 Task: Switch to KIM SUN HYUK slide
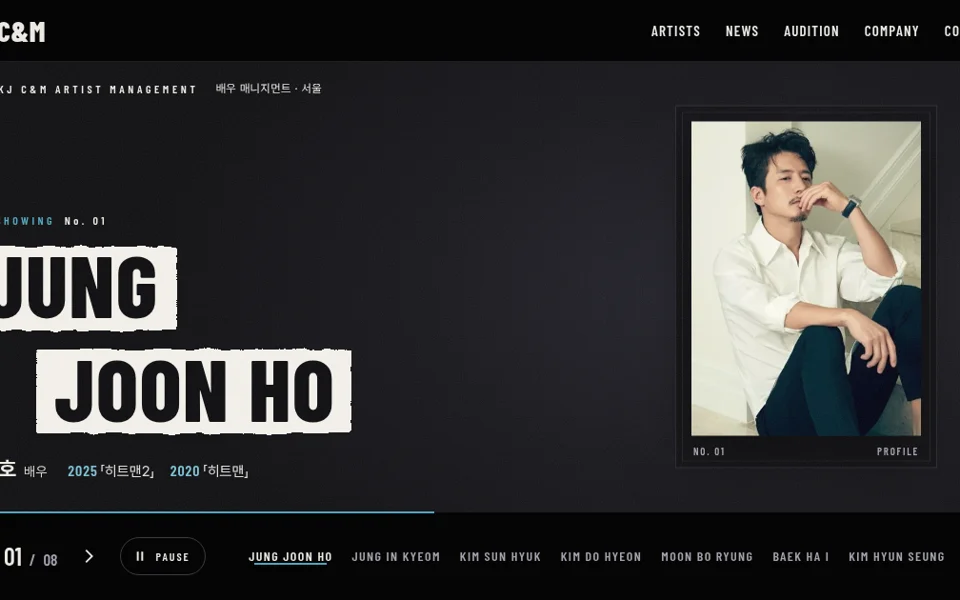coord(500,557)
